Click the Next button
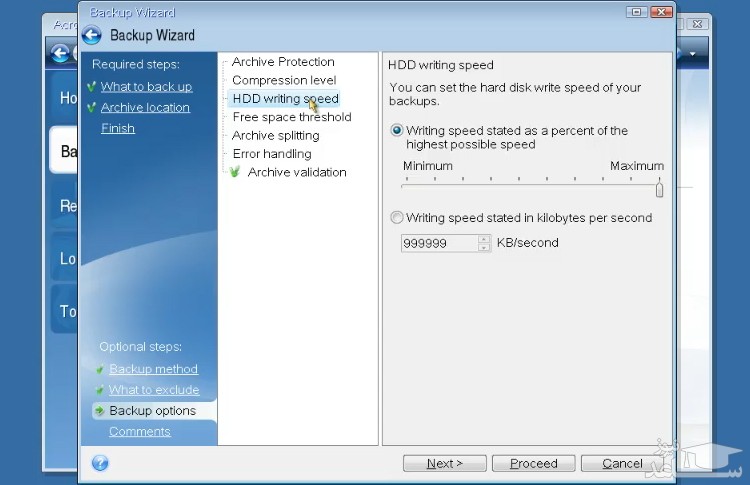Image resolution: width=750 pixels, height=485 pixels. (444, 463)
